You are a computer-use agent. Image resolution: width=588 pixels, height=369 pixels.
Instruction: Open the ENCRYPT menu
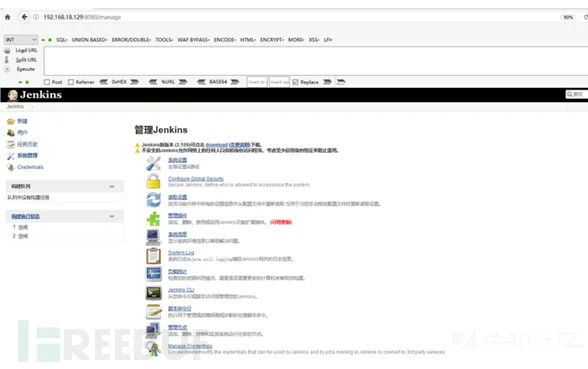272,39
